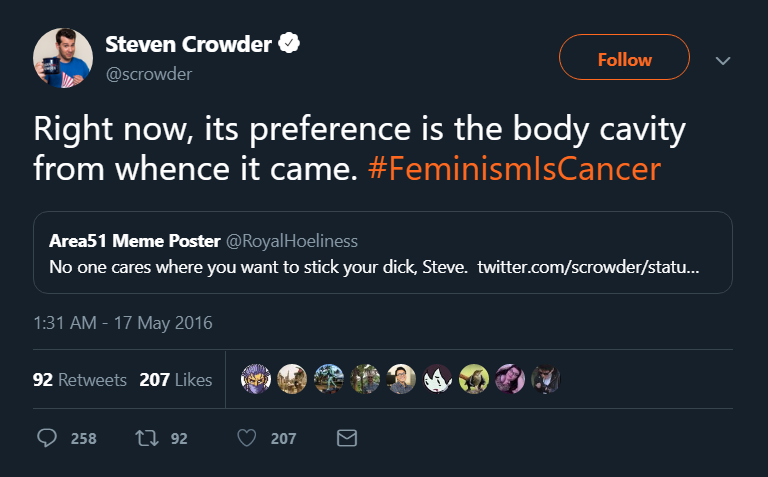This screenshot has height=477, width=768.
Task: Click the retweet arrows icon
Action: [x=145, y=438]
